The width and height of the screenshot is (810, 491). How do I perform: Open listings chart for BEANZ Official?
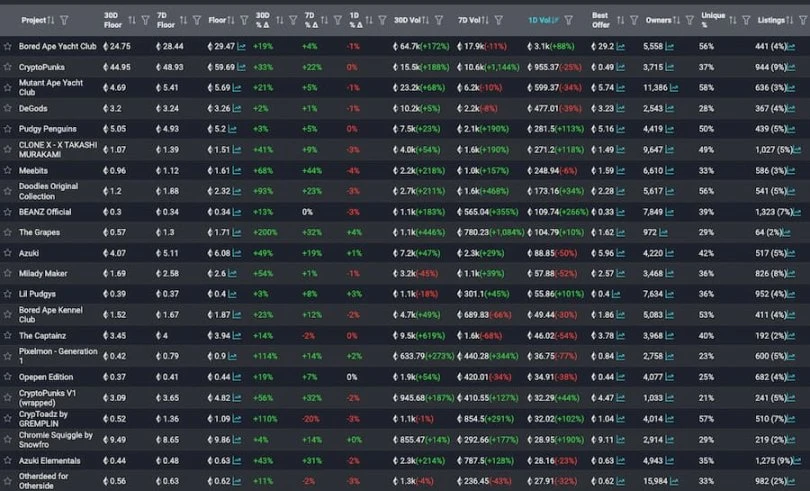click(799, 212)
